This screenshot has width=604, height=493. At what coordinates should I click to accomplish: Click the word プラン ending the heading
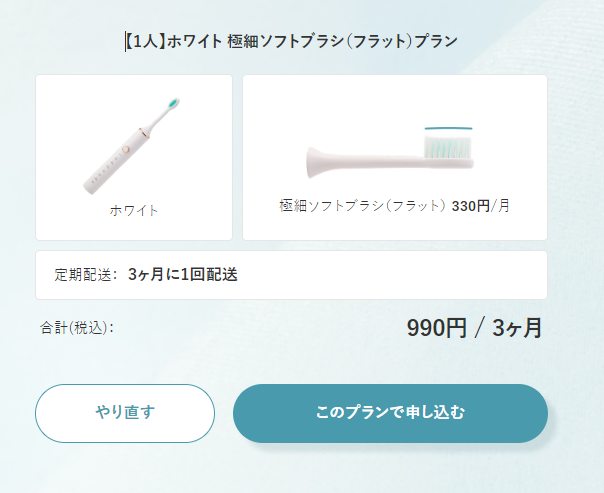click(436, 42)
